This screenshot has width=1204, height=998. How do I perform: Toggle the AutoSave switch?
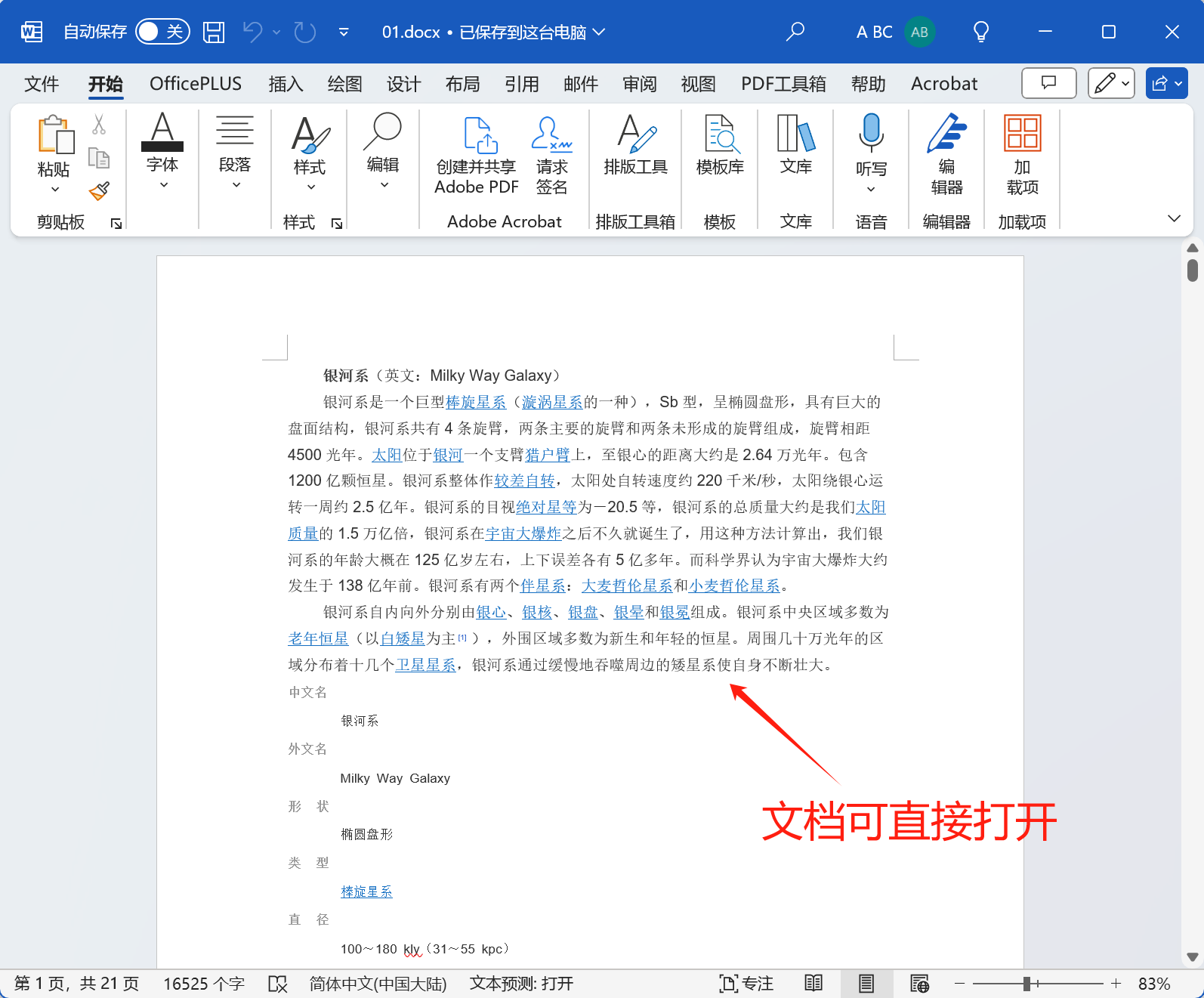(162, 32)
